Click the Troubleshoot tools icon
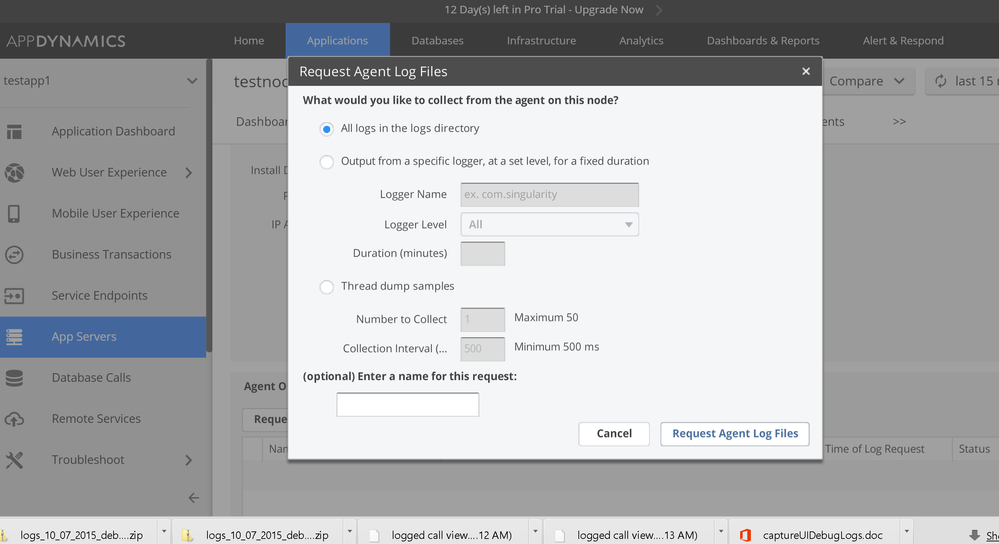 pos(14,460)
